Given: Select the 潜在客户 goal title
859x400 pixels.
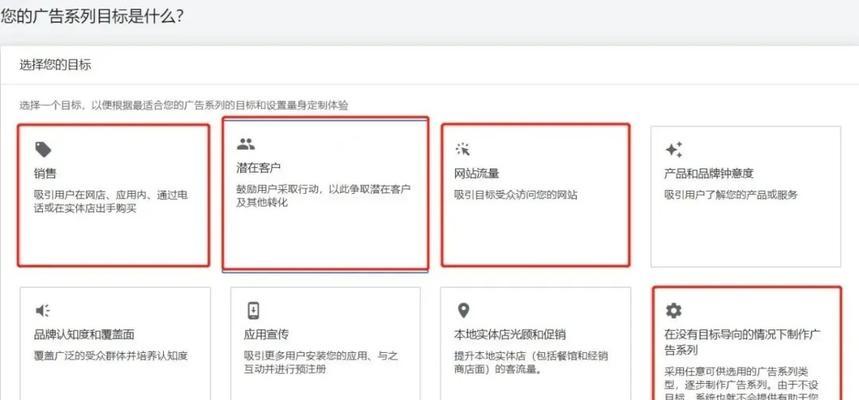Looking at the screenshot, I should (x=258, y=167).
